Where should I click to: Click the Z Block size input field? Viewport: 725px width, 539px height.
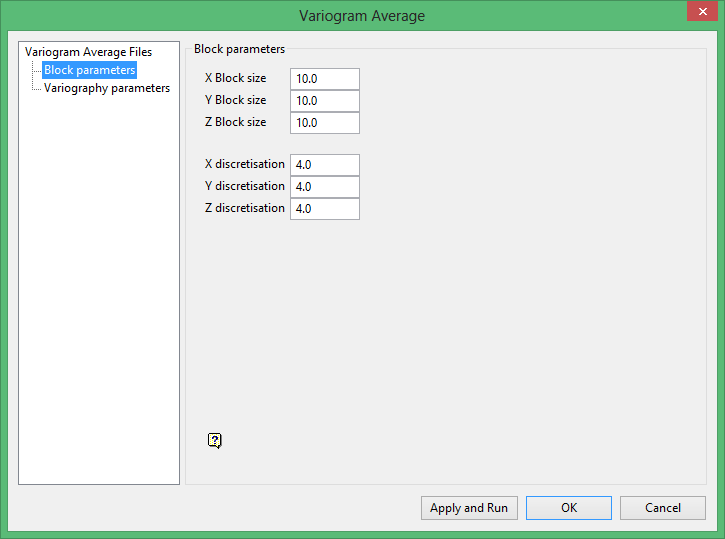tap(325, 123)
